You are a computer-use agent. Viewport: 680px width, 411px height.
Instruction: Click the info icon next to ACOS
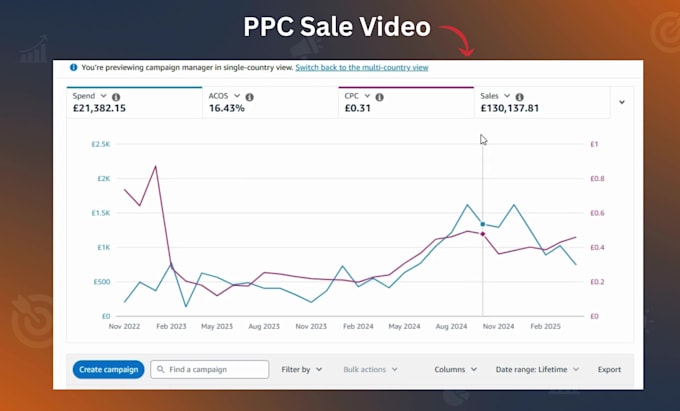pos(249,97)
